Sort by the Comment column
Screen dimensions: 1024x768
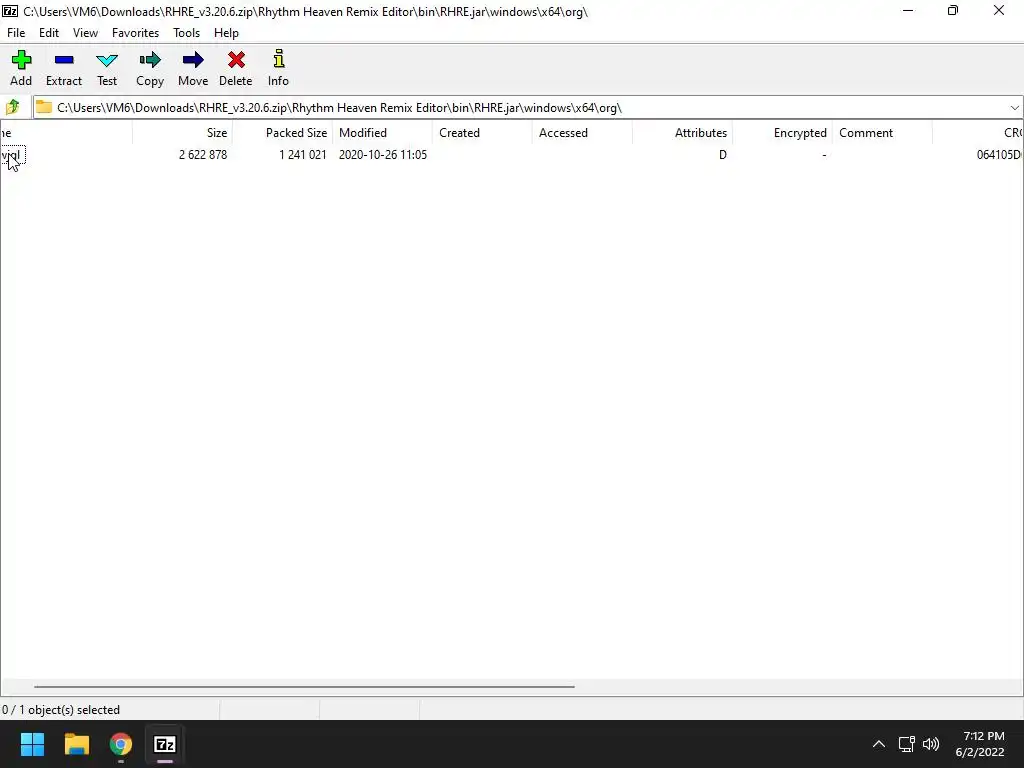pos(882,133)
